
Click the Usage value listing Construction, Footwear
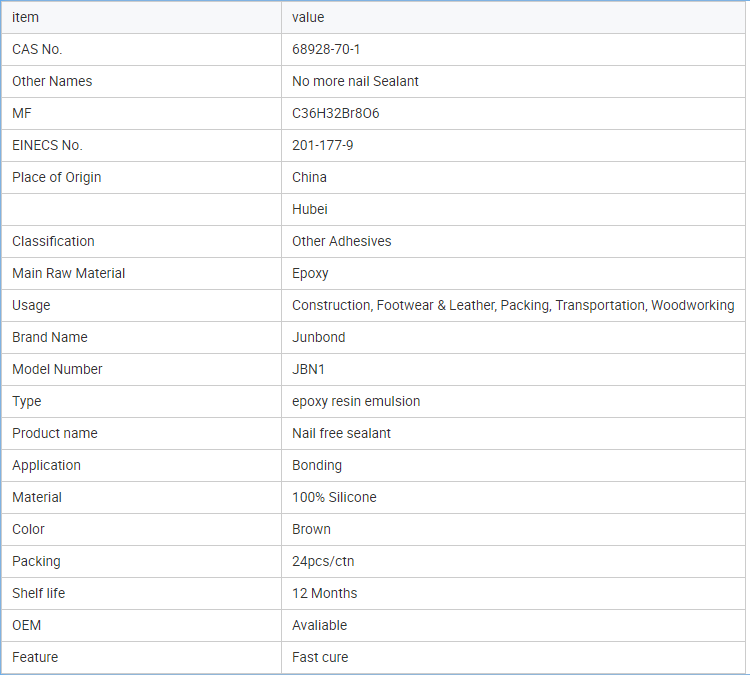[x=512, y=305]
